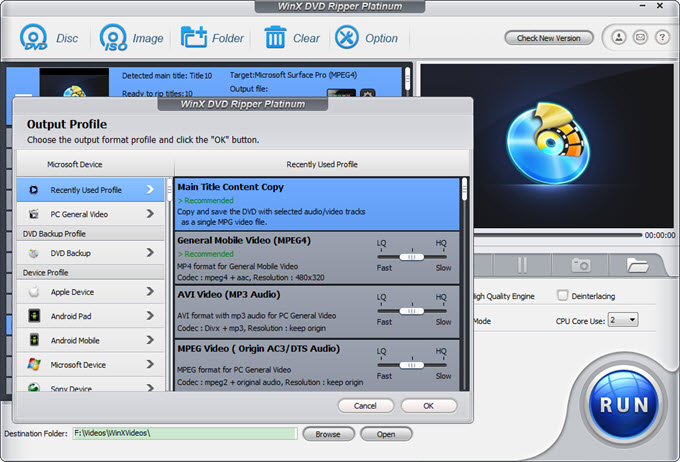The image size is (680, 462).
Task: Open the Option settings wrench icon
Action: pos(347,37)
